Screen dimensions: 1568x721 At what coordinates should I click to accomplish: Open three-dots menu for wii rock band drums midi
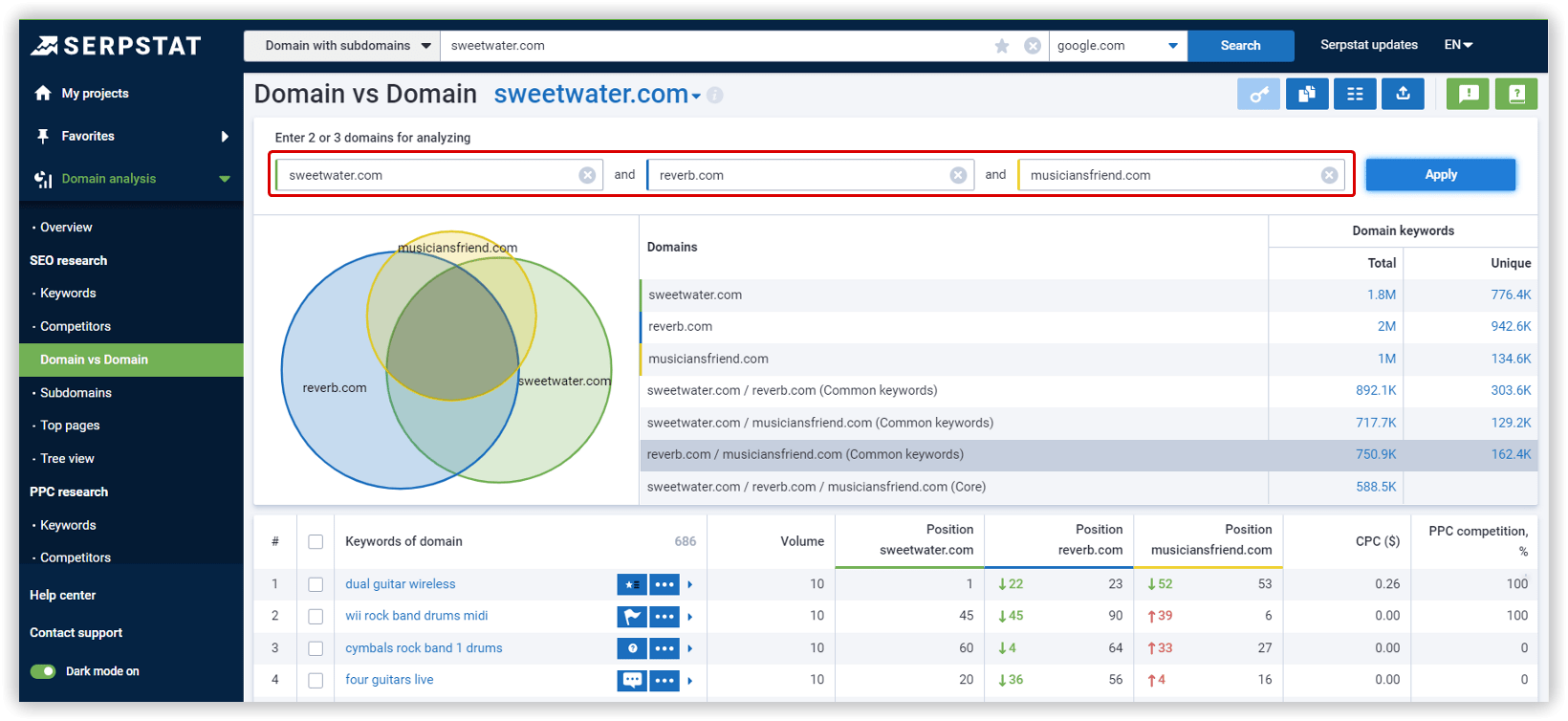pos(664,617)
